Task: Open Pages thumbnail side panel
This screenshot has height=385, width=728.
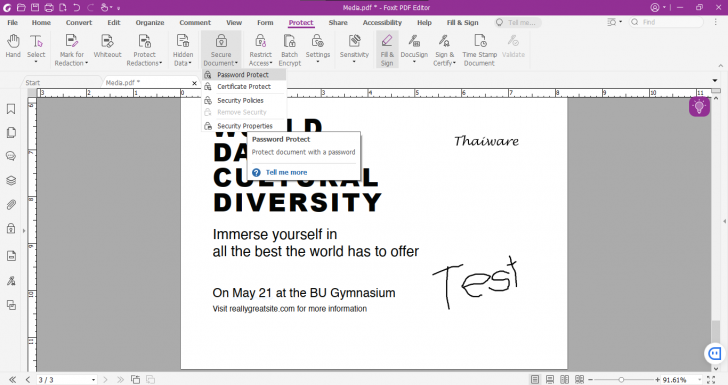Action: [11, 133]
